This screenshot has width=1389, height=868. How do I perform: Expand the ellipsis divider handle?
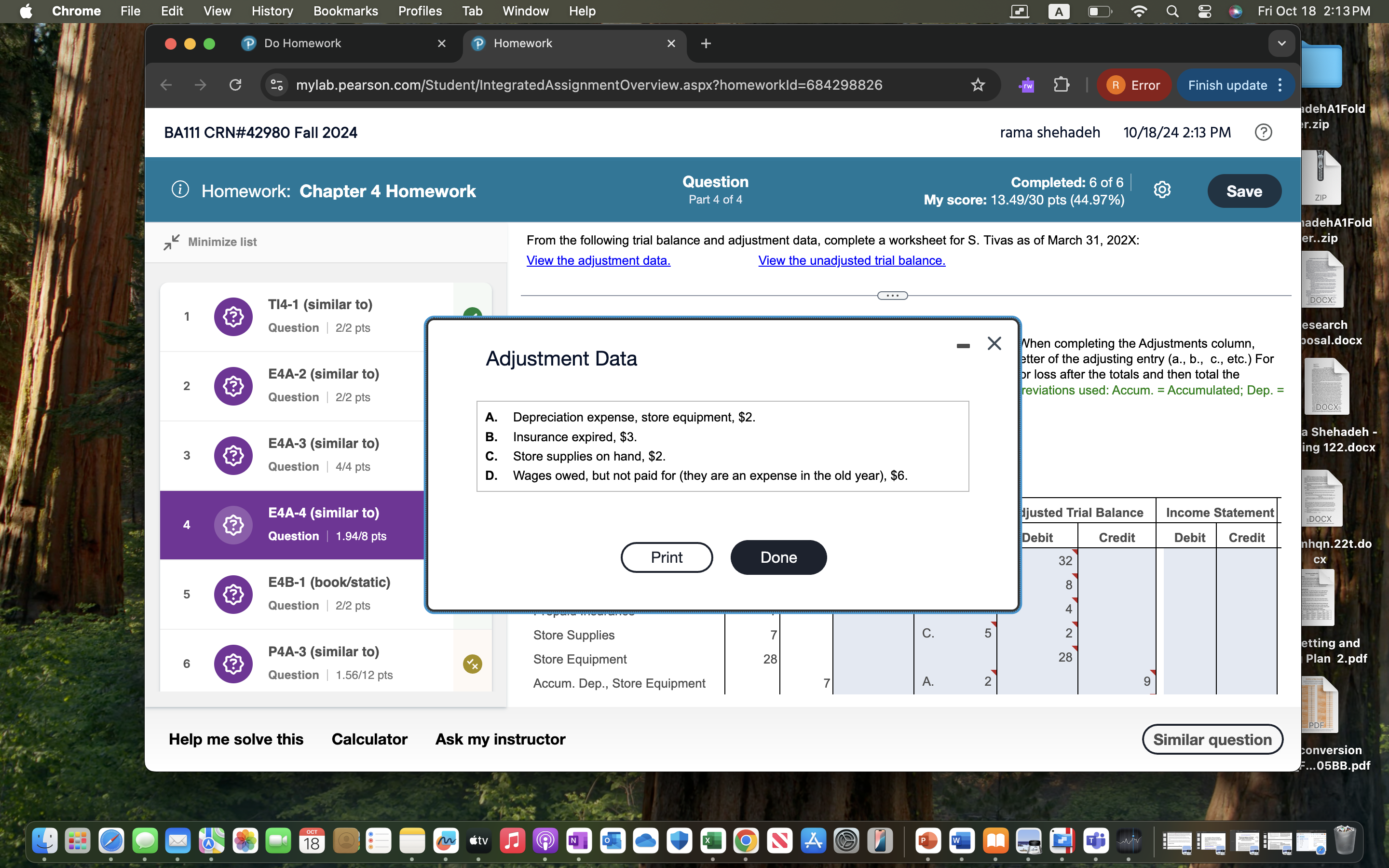click(892, 296)
